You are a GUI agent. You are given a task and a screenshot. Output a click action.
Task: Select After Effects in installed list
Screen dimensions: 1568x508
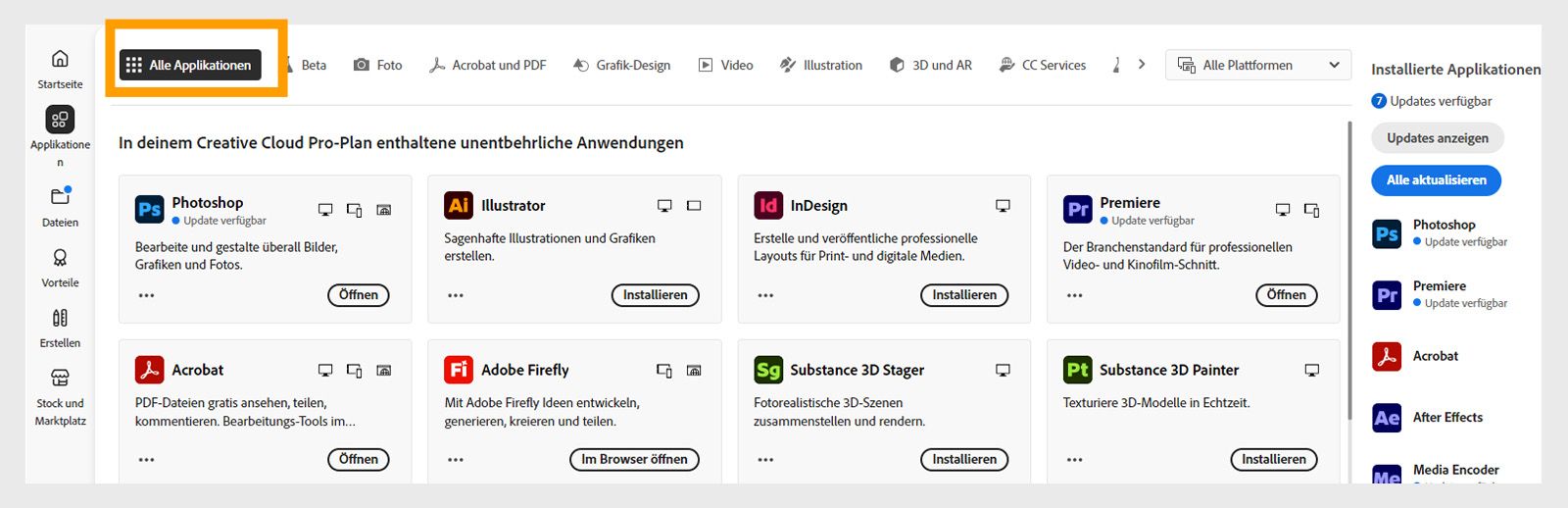[1428, 417]
